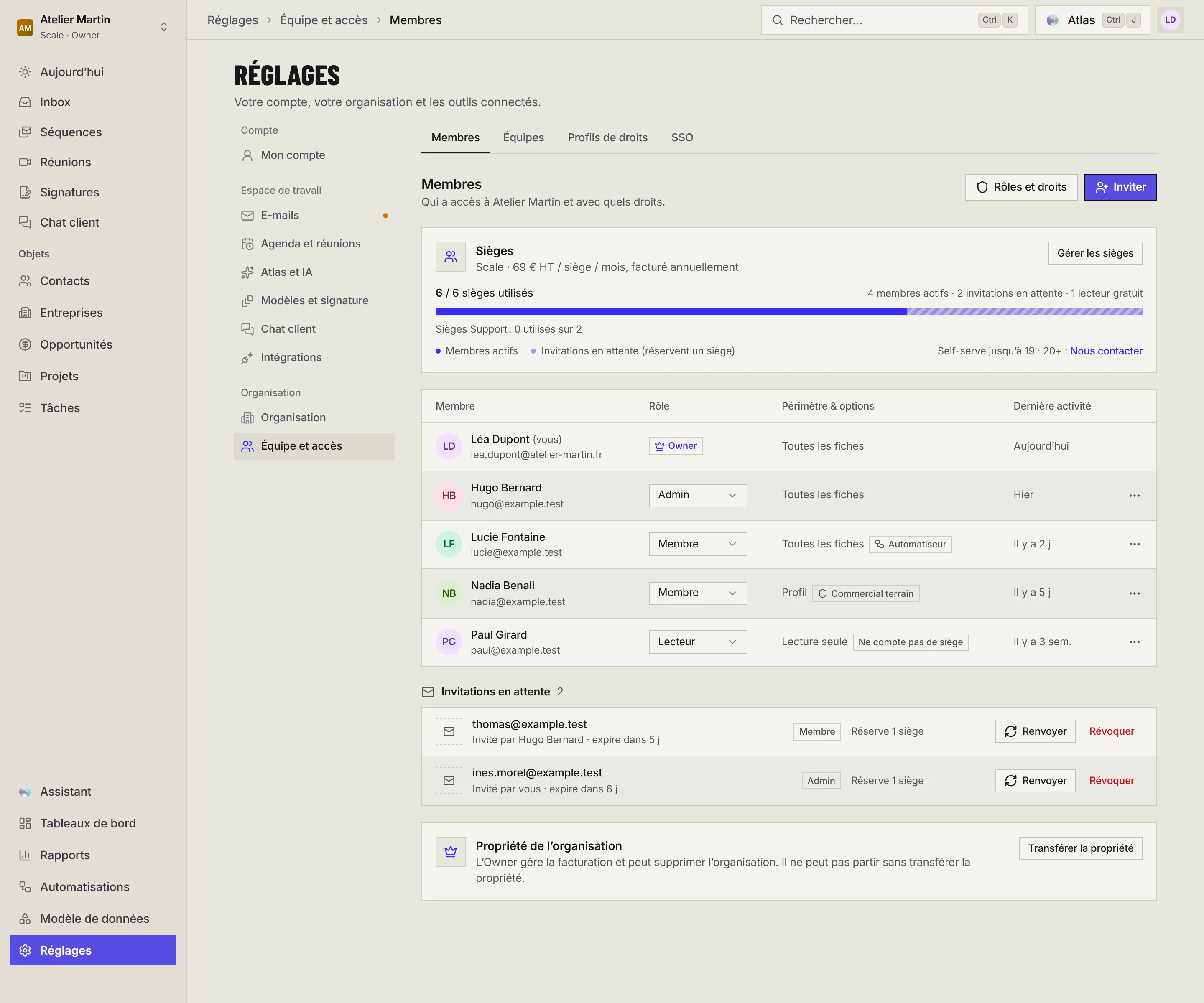Screen dimensions: 1204x1003
Task: Open Automatisations in the sidebar
Action: pos(93,887)
